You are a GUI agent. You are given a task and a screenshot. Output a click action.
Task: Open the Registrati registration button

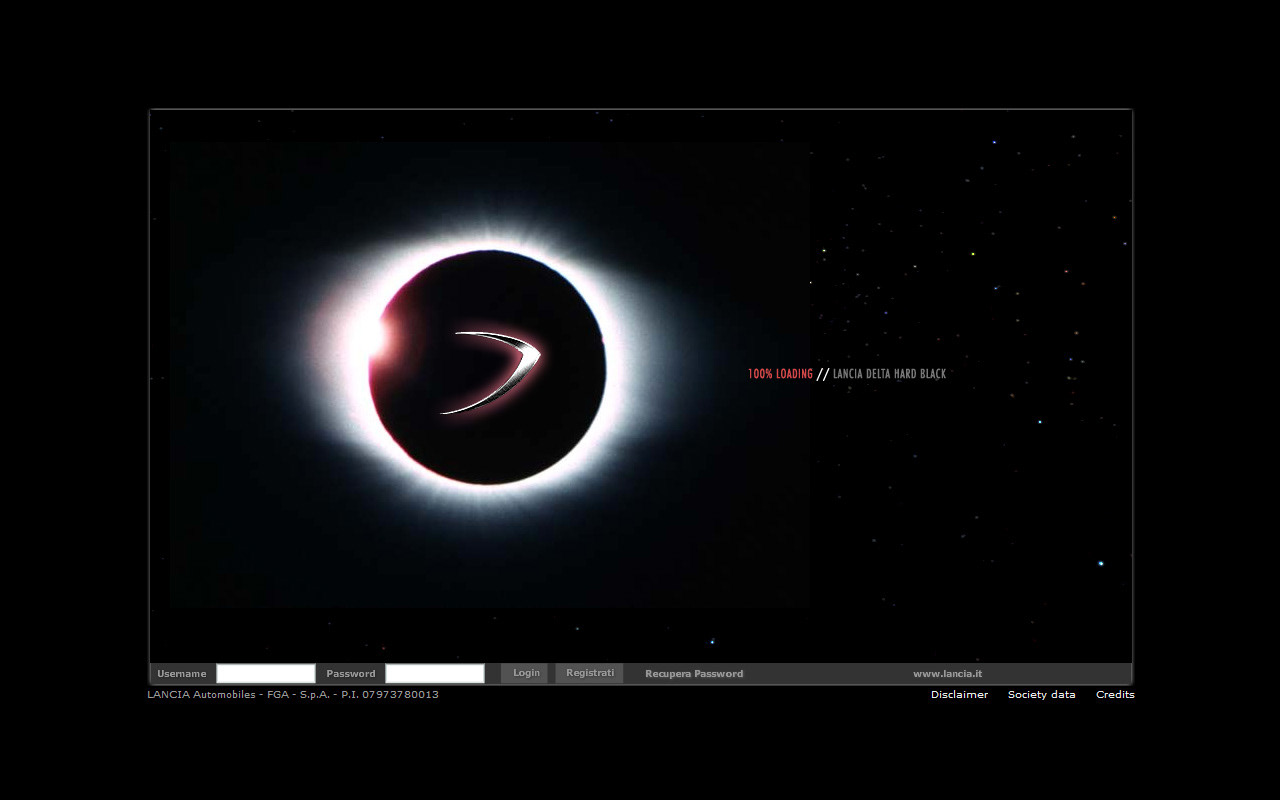pyautogui.click(x=590, y=674)
